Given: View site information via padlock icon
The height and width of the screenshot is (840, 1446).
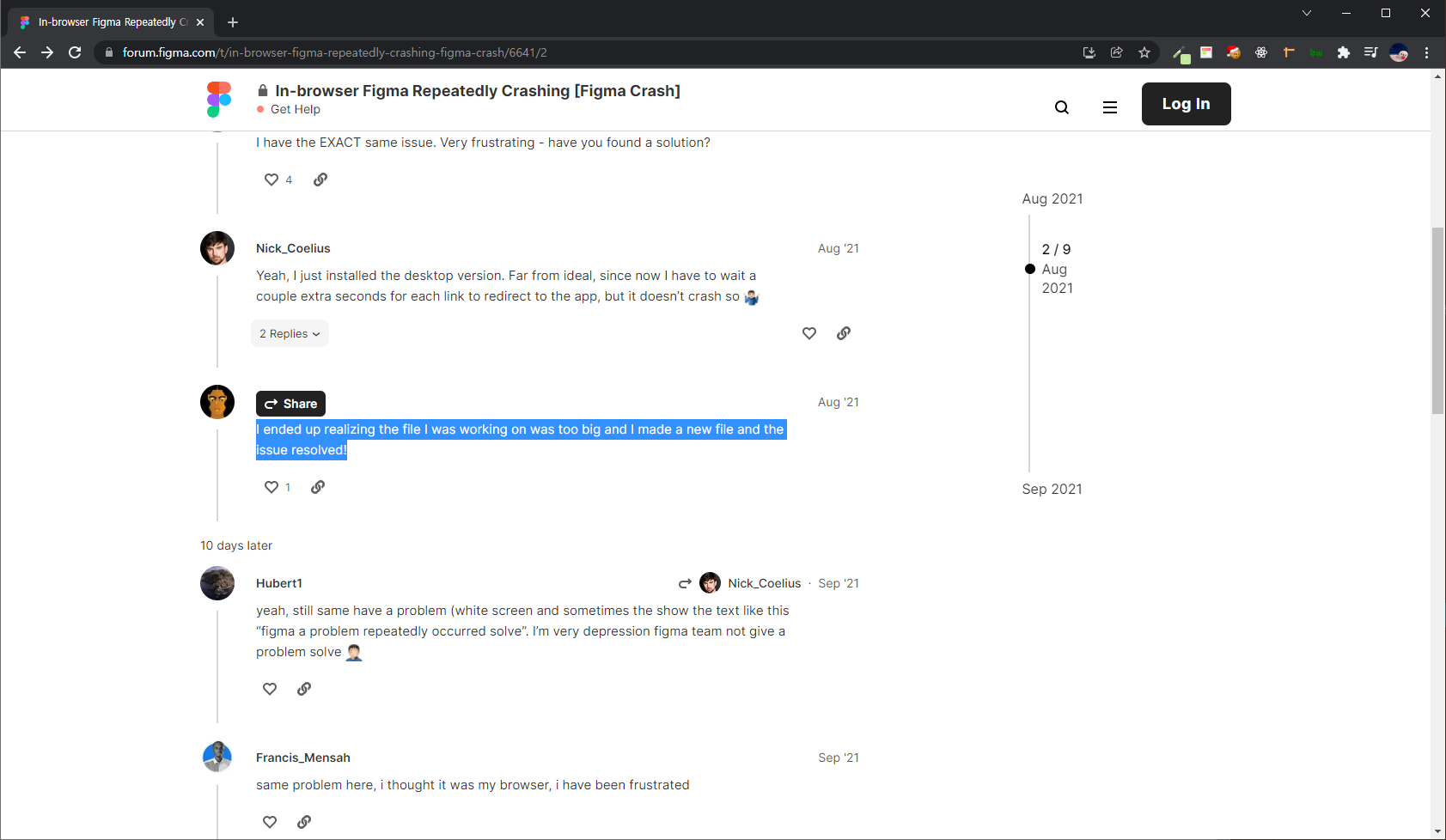Looking at the screenshot, I should (x=108, y=52).
